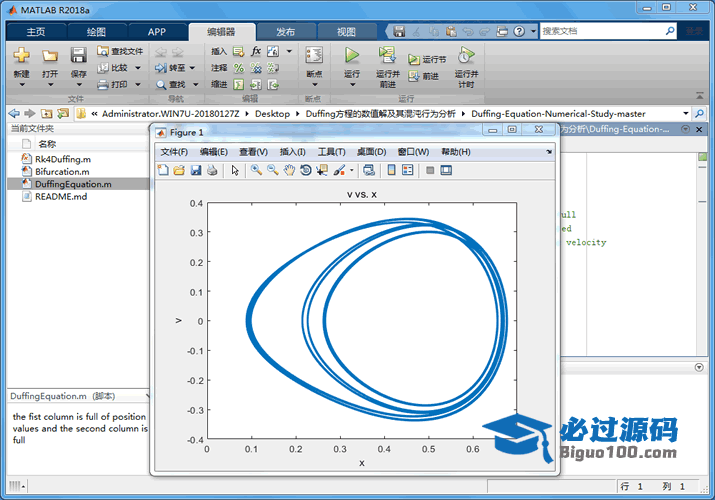Open Tools (工具) menu in Figure 1
The height and width of the screenshot is (500, 715).
click(332, 152)
